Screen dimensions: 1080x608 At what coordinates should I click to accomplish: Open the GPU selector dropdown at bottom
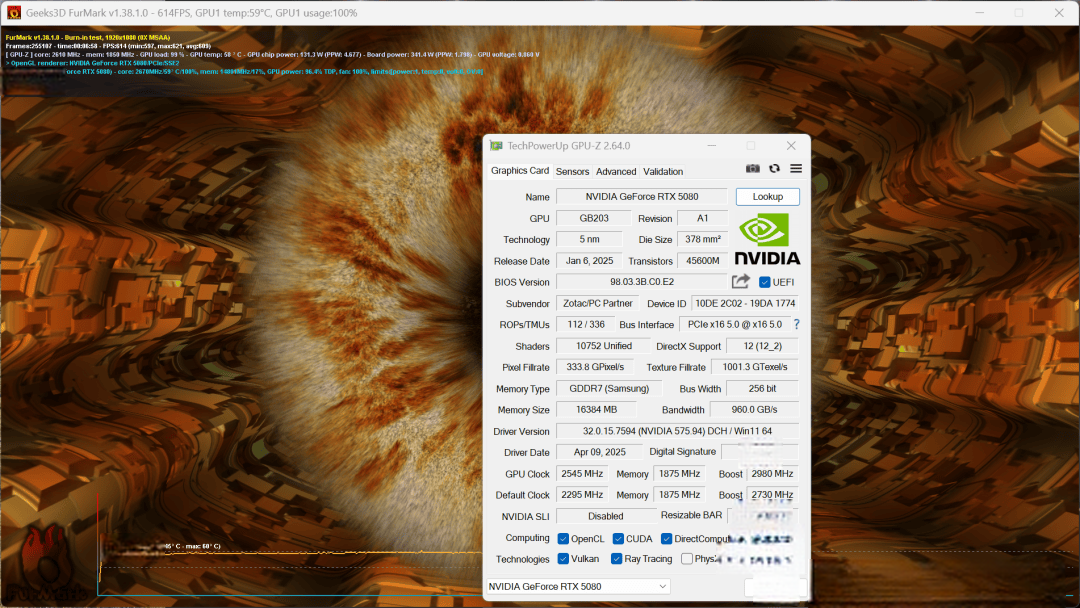pos(579,587)
